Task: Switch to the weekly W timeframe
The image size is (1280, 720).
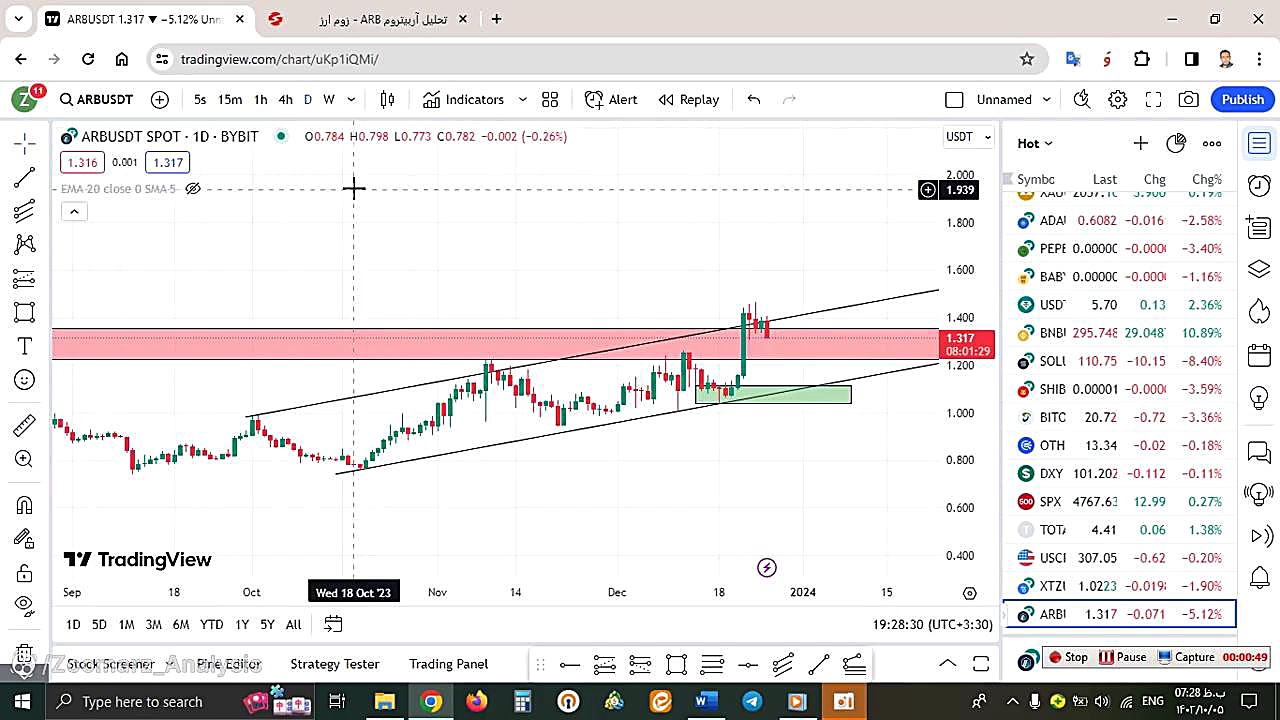Action: pos(328,99)
